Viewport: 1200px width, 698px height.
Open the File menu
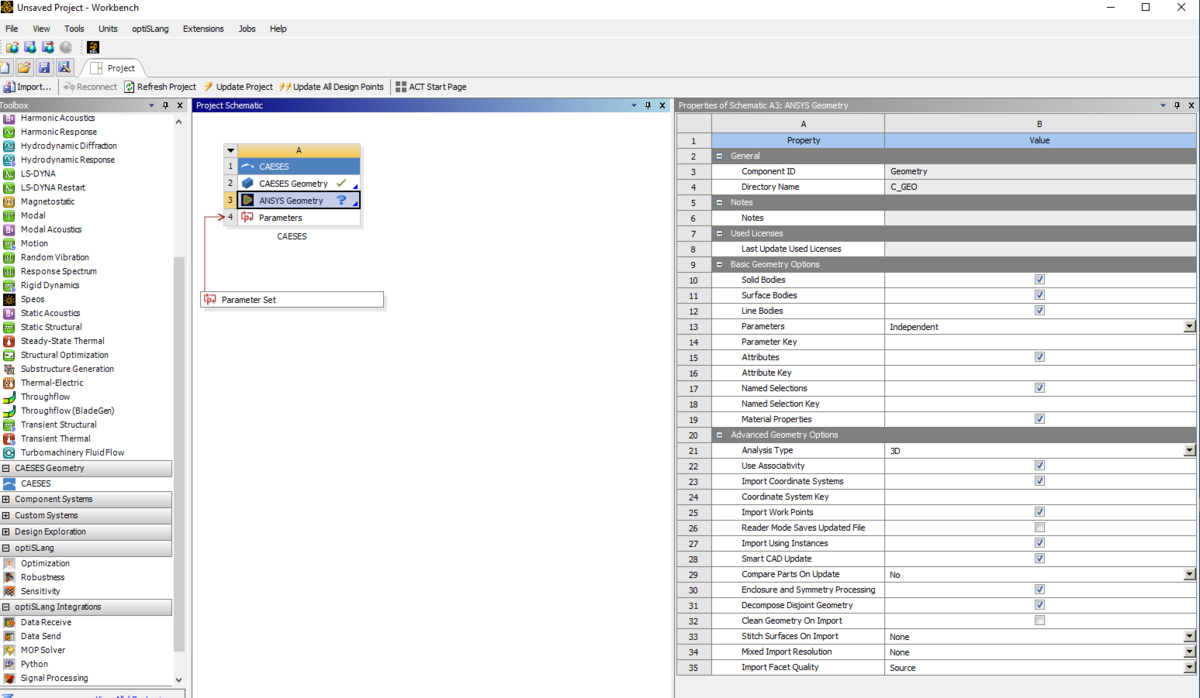tap(12, 29)
